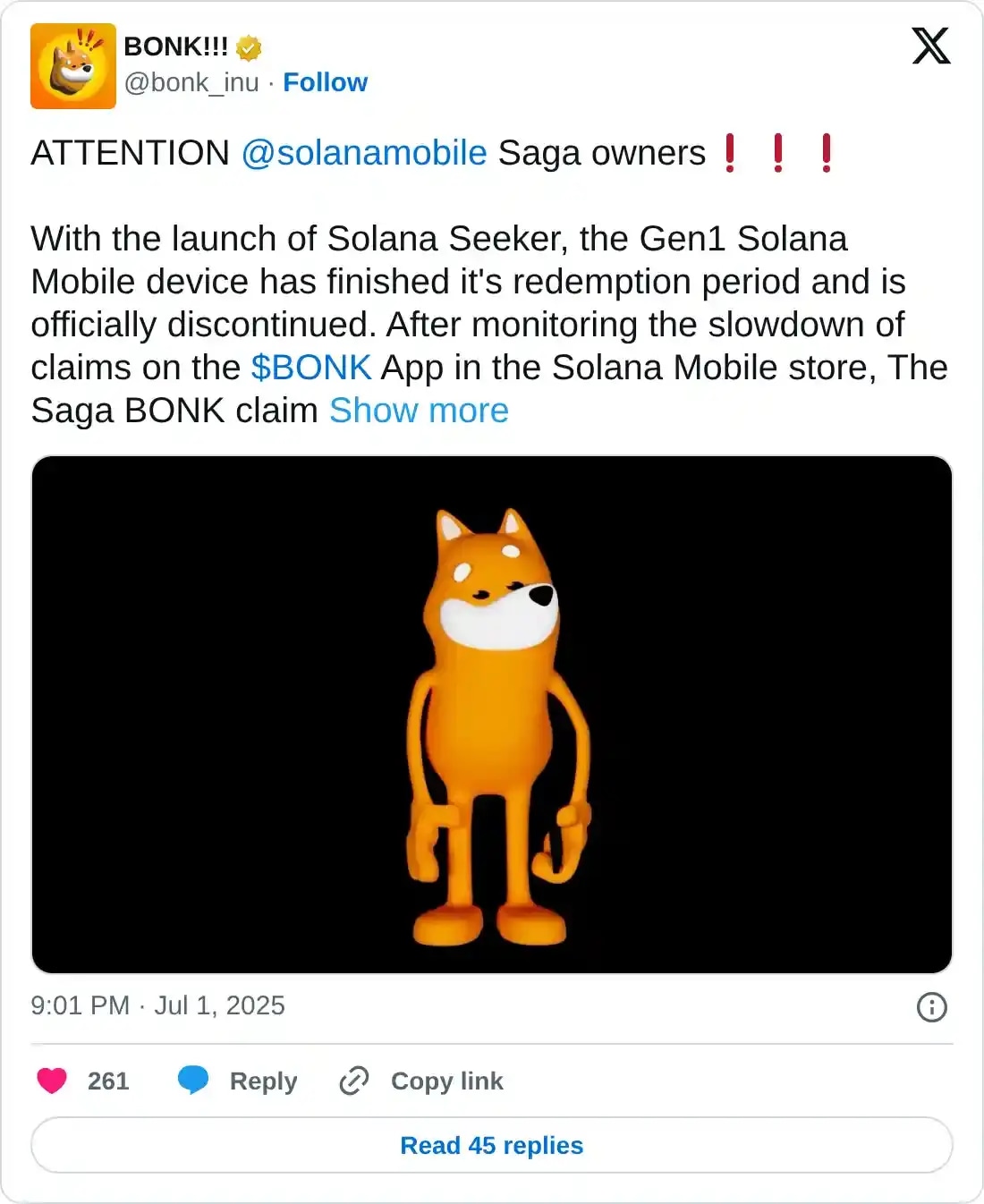Unlike the post via the heart button
Screen dimensions: 984x1204
pos(51,1081)
